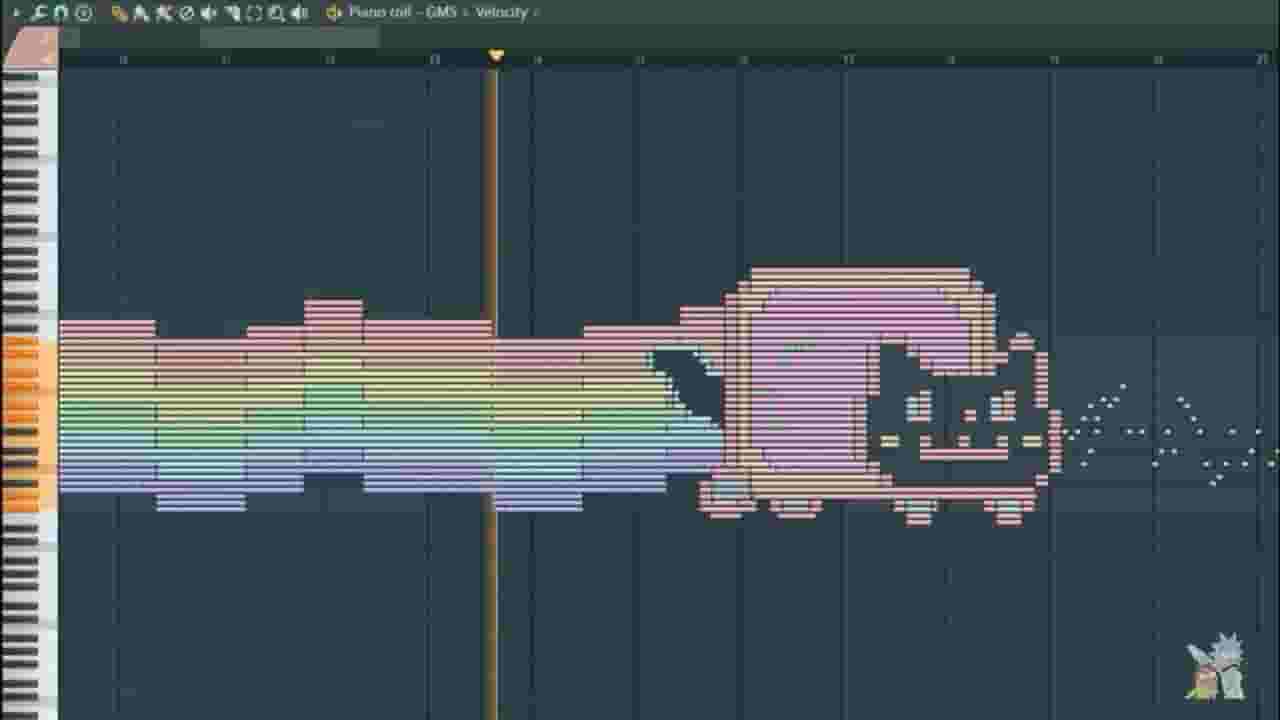Open the wrench Tools menu

tap(38, 13)
